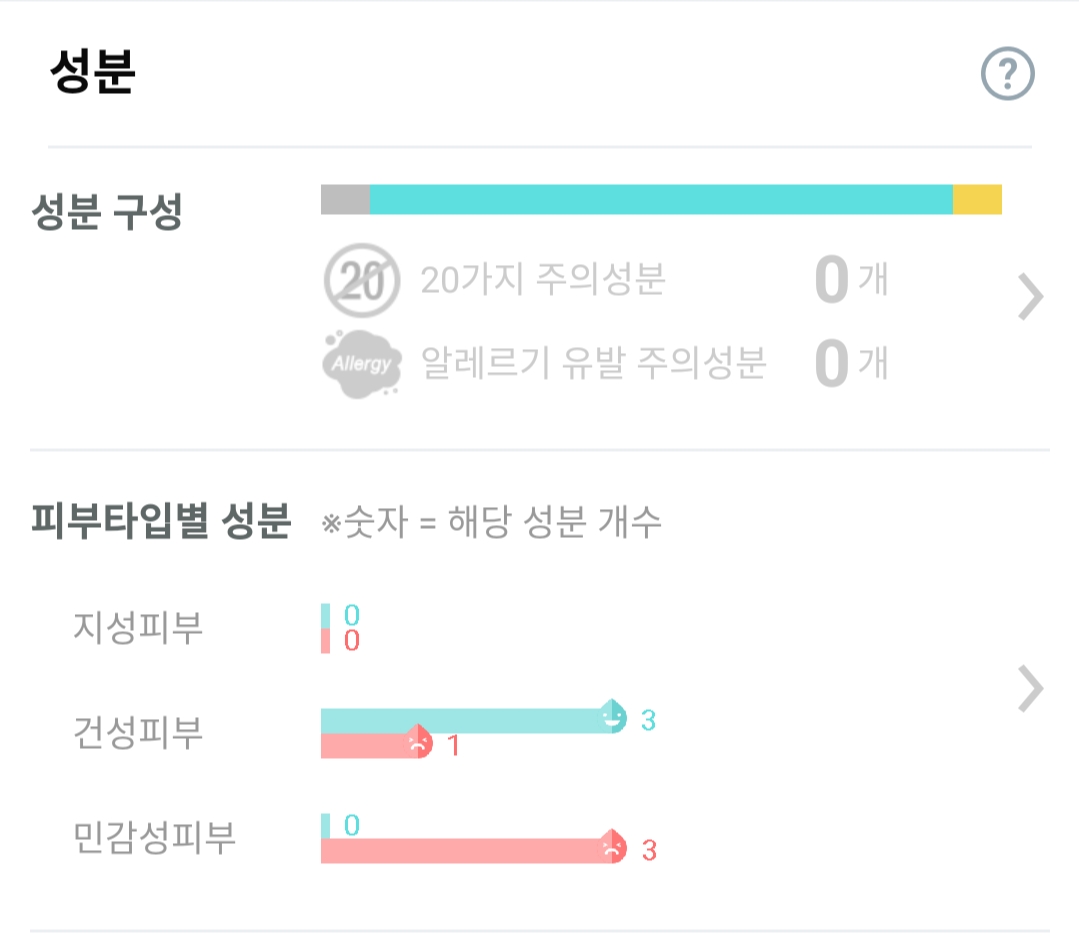
Task: Select the 민감성피부 row label
Action: 155,838
